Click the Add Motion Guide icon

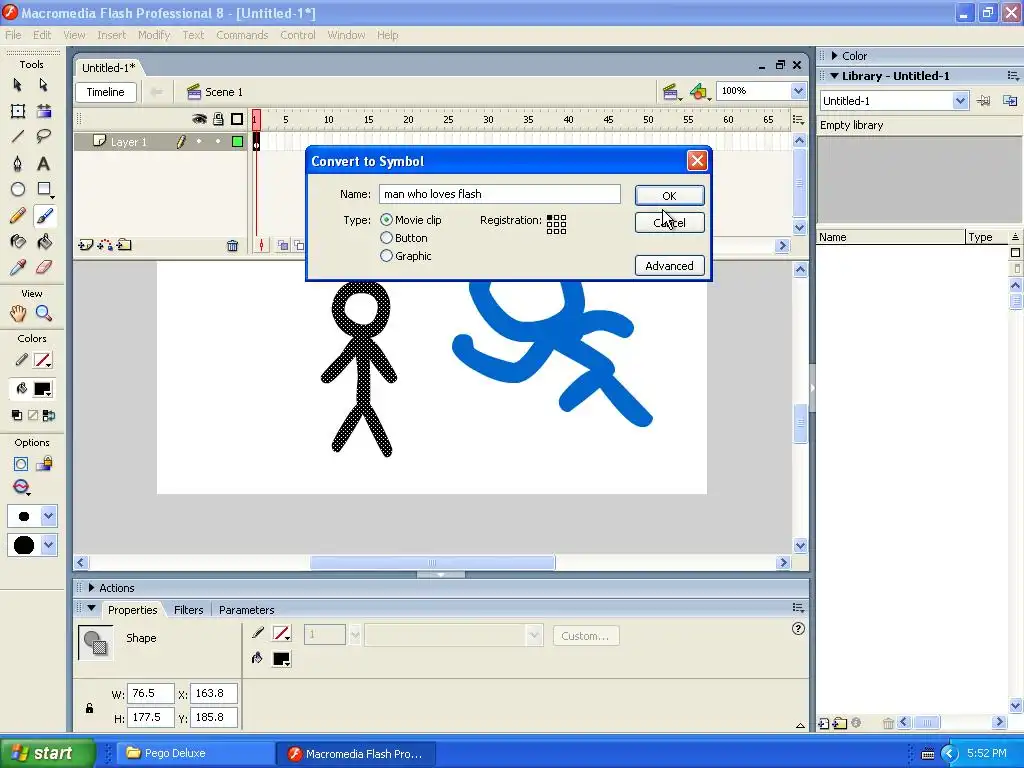104,246
